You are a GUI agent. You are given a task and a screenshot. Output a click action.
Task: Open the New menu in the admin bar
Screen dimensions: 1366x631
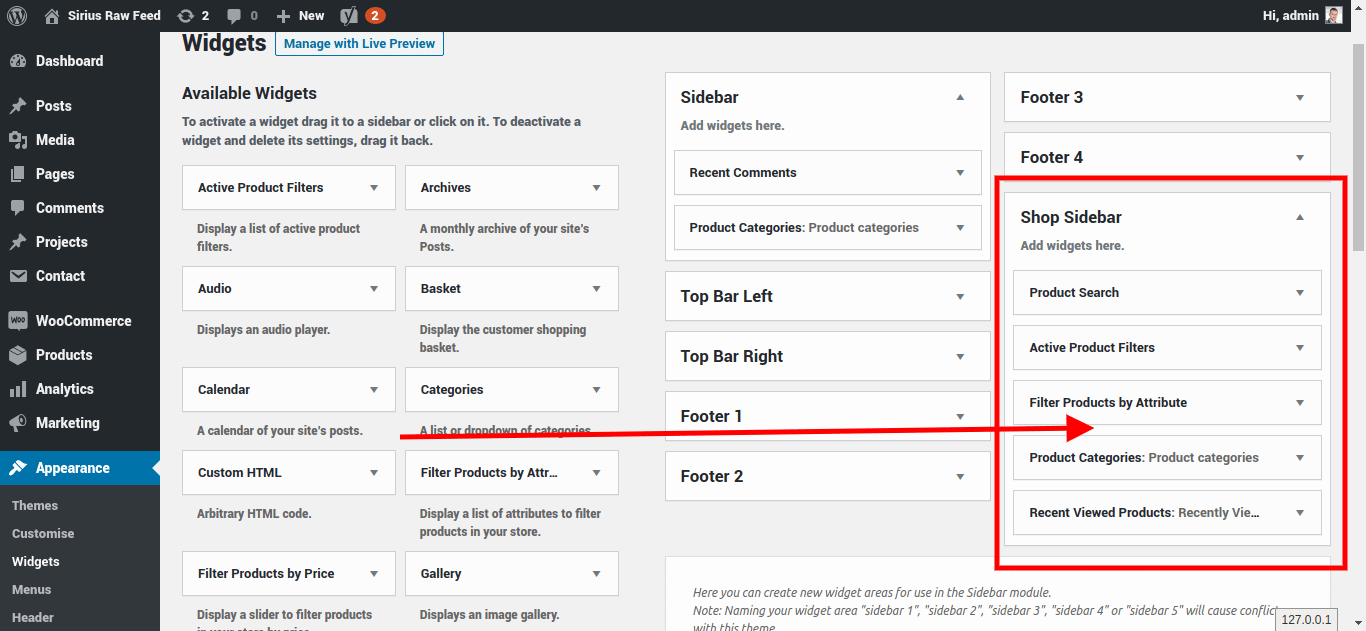pyautogui.click(x=299, y=15)
